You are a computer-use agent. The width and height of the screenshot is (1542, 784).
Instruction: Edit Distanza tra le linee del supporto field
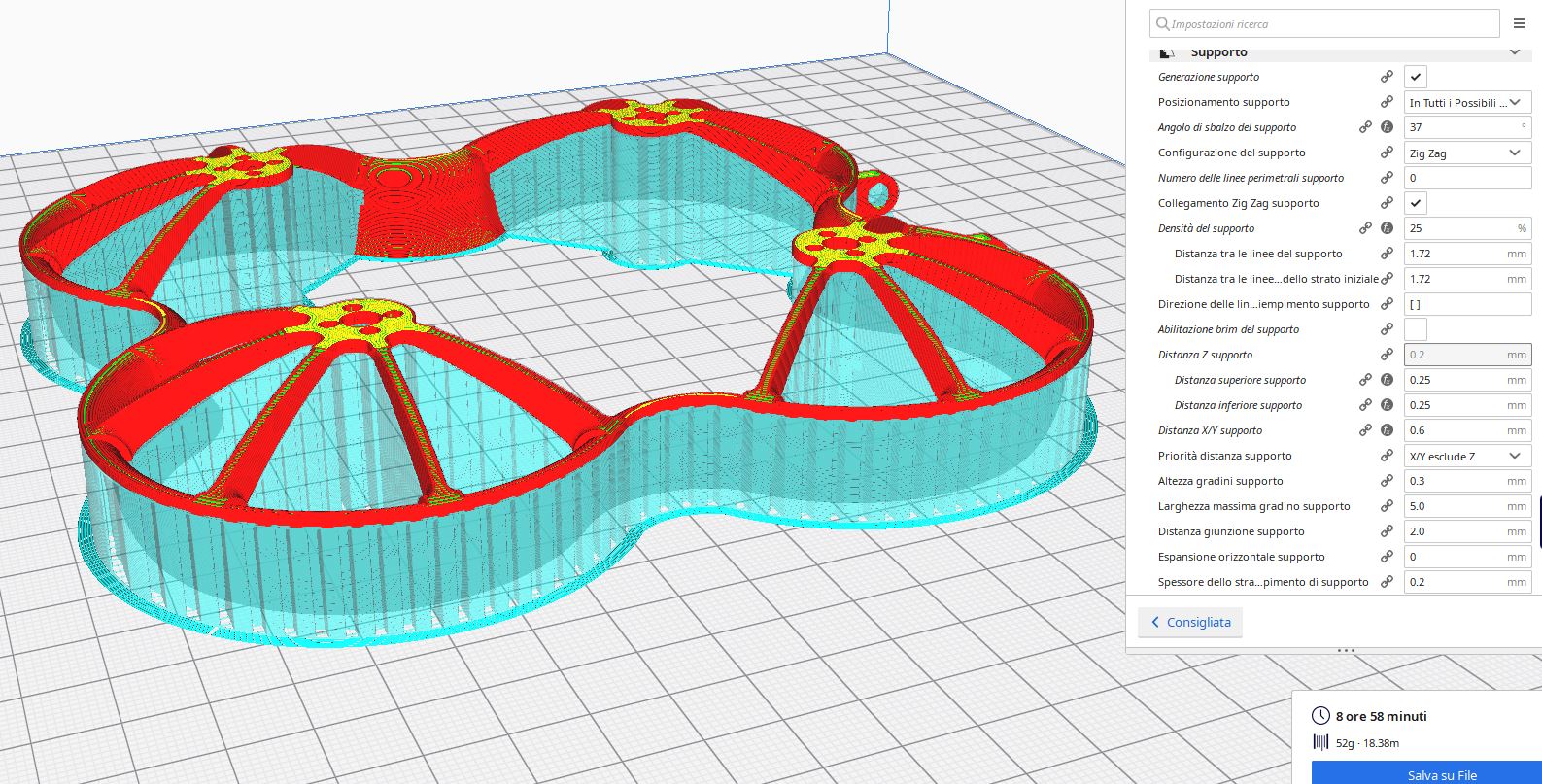(1467, 254)
